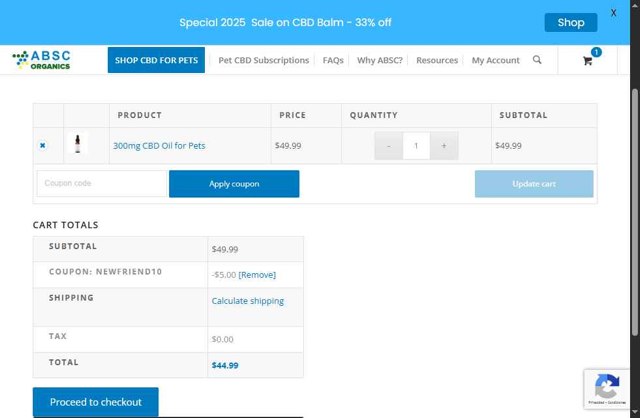Remove 300mg CBD Oil from cart

42,145
